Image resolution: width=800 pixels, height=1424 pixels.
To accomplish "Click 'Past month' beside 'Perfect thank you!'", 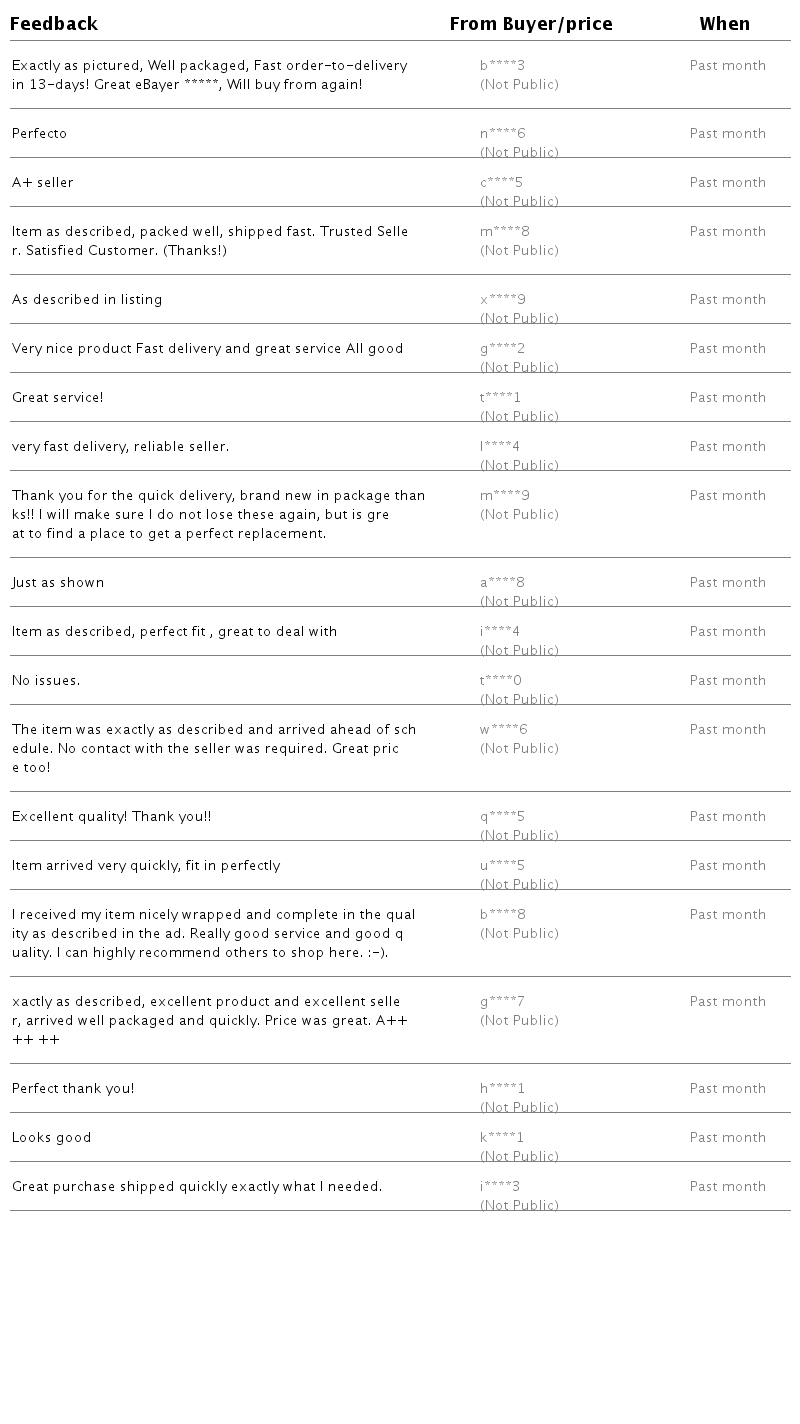I will coord(727,1089).
